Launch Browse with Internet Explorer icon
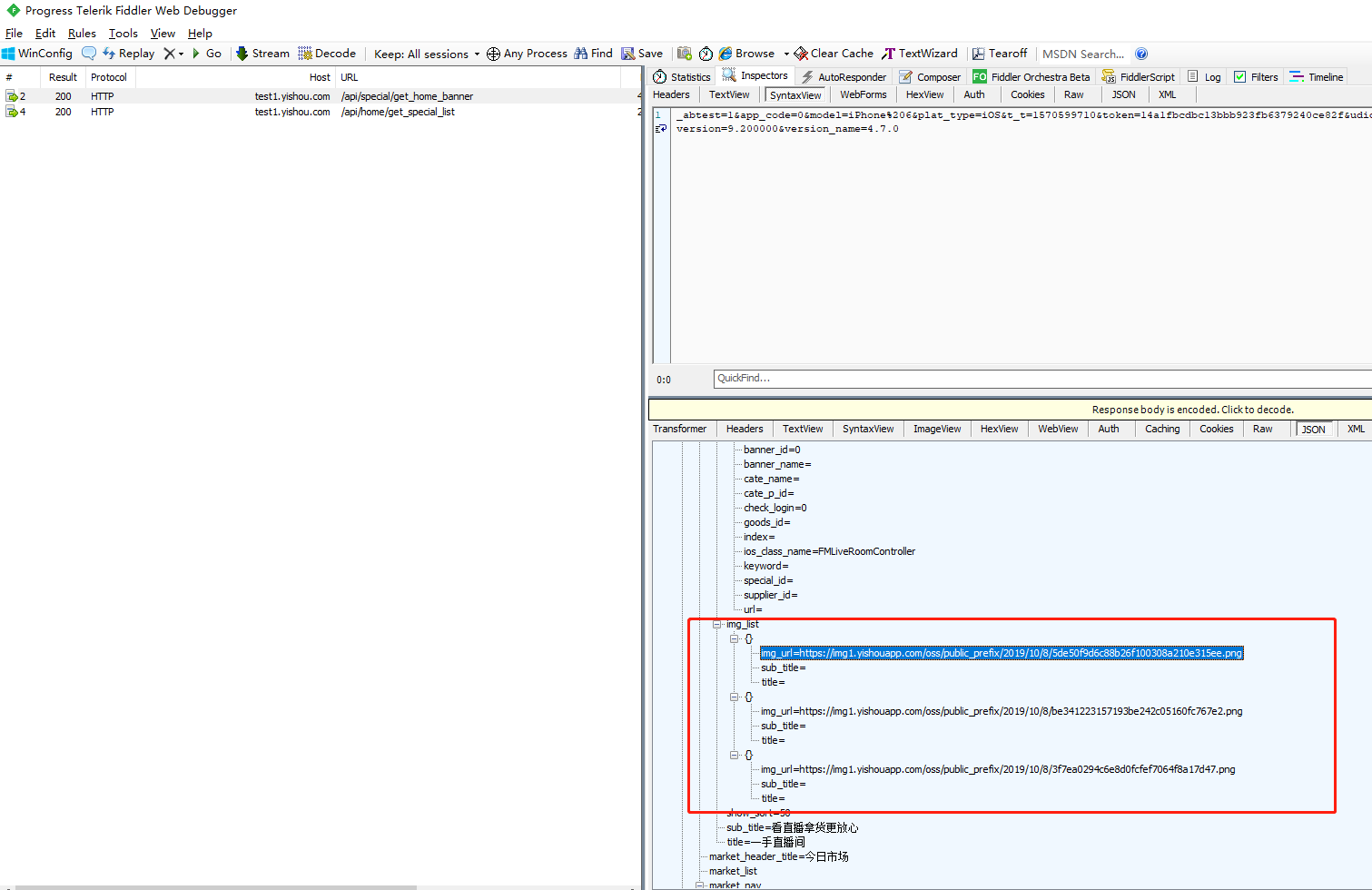The width and height of the screenshot is (1372, 890). tap(746, 54)
